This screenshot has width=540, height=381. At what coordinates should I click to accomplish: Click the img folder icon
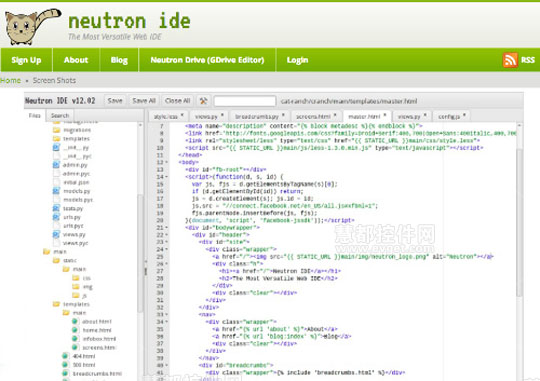pyautogui.click(x=76, y=287)
